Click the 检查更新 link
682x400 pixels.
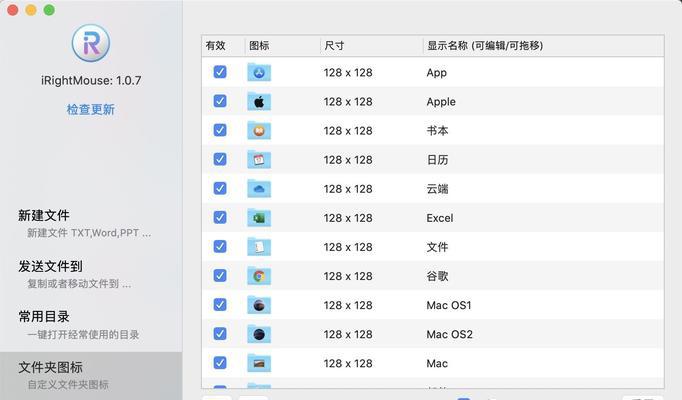[x=91, y=110]
